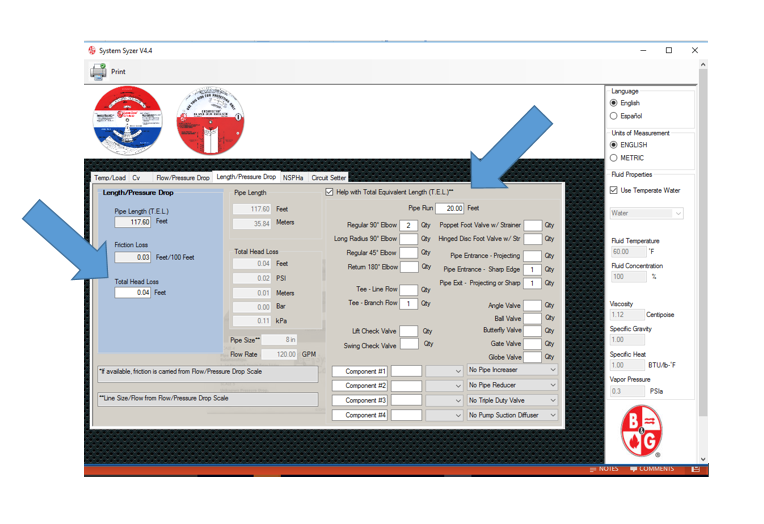Click Globe Valve quantity field
764x524 pixels.
[532, 357]
